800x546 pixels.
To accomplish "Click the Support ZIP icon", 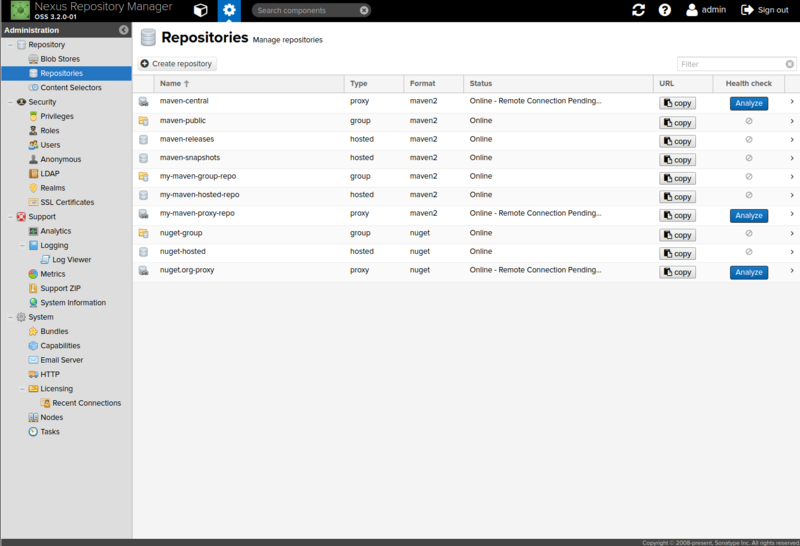I will (33, 288).
